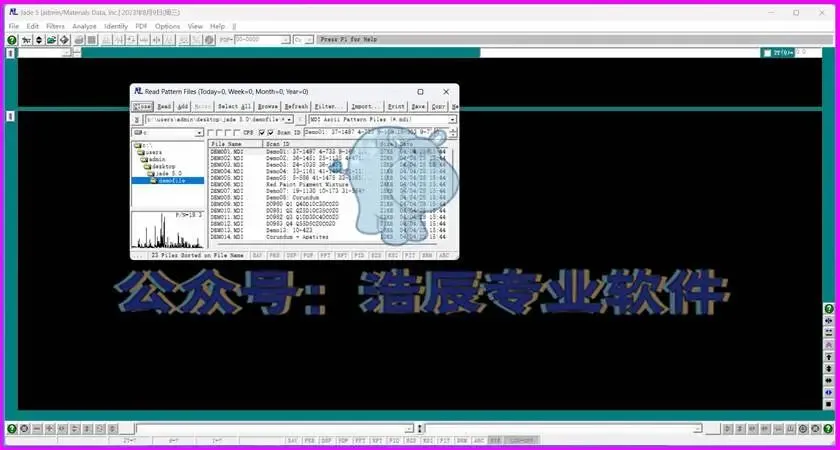Click the round gray icon left of the PDF field
The image size is (840, 450).
(209, 40)
